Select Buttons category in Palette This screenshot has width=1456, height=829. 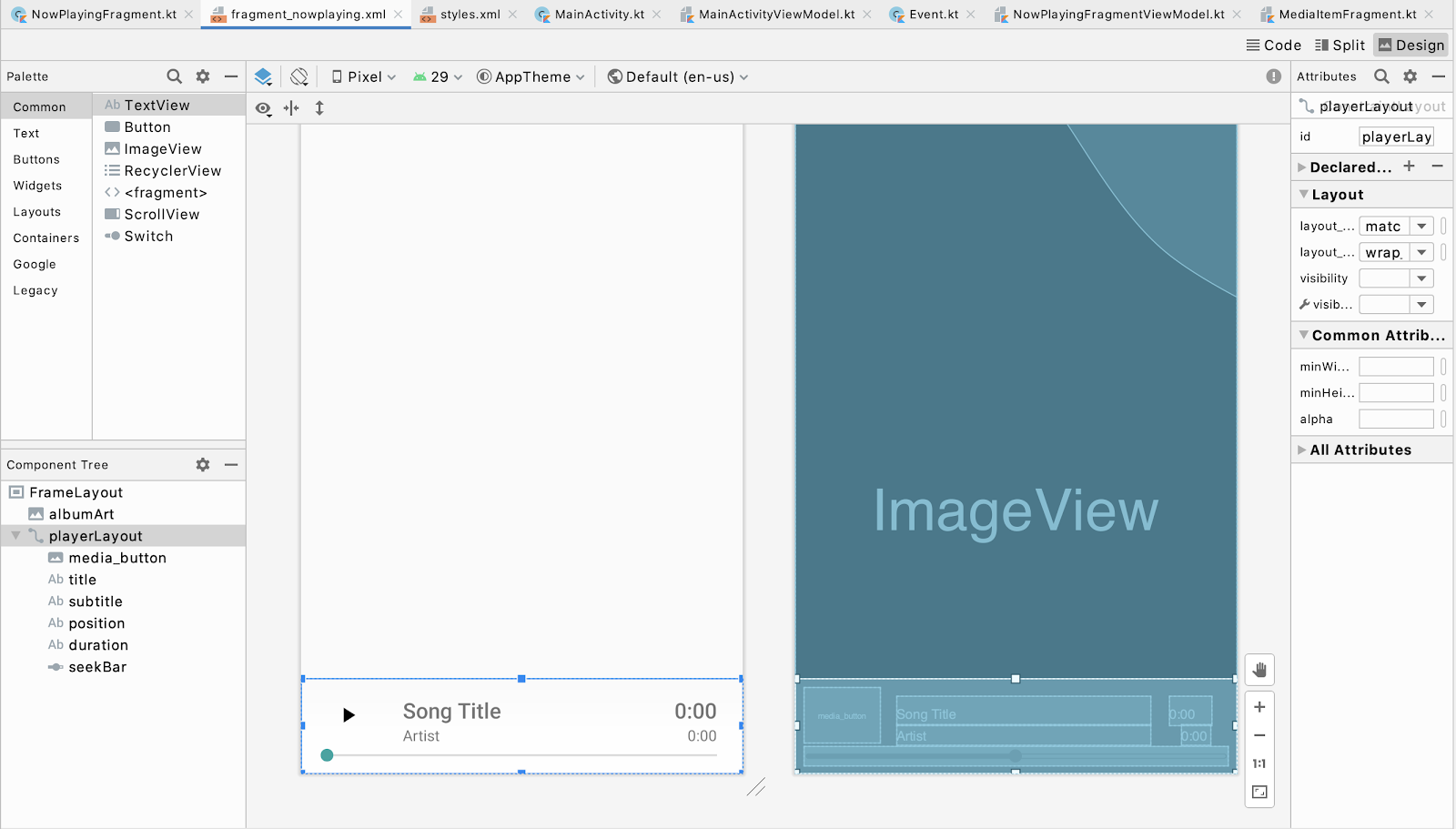click(x=36, y=159)
